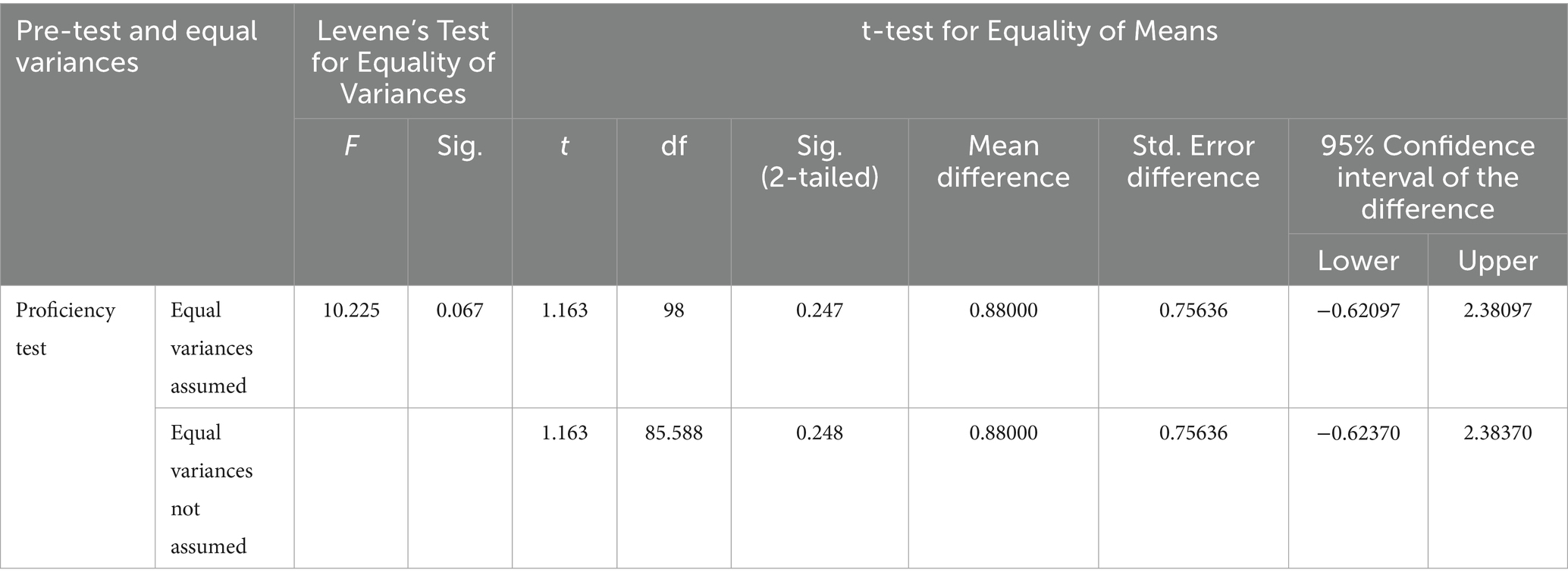
Task: Click the df value 85.588 cell
Action: coord(673,433)
